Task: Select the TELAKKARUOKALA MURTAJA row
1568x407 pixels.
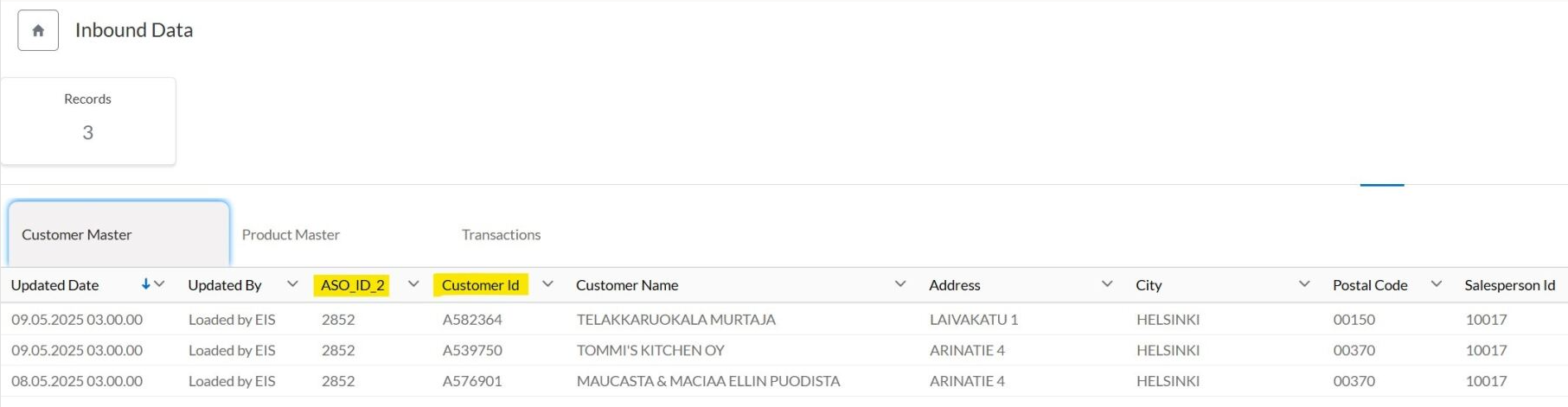Action: point(675,320)
